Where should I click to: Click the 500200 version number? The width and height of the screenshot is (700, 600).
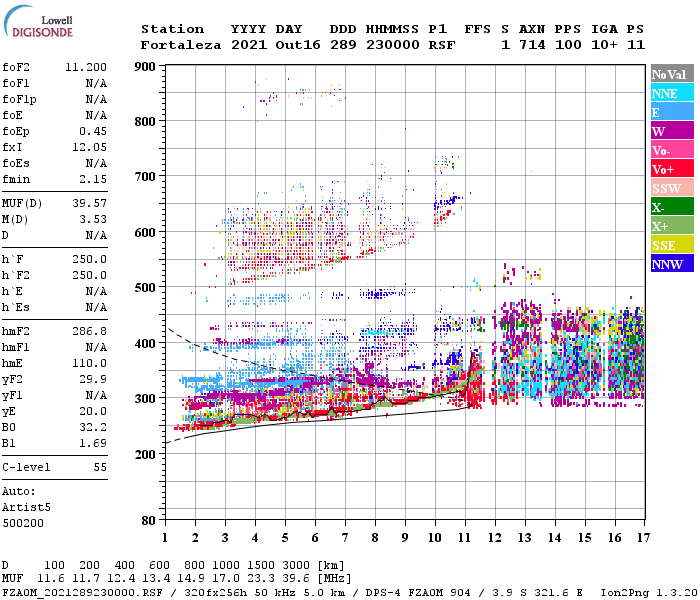pyautogui.click(x=23, y=523)
